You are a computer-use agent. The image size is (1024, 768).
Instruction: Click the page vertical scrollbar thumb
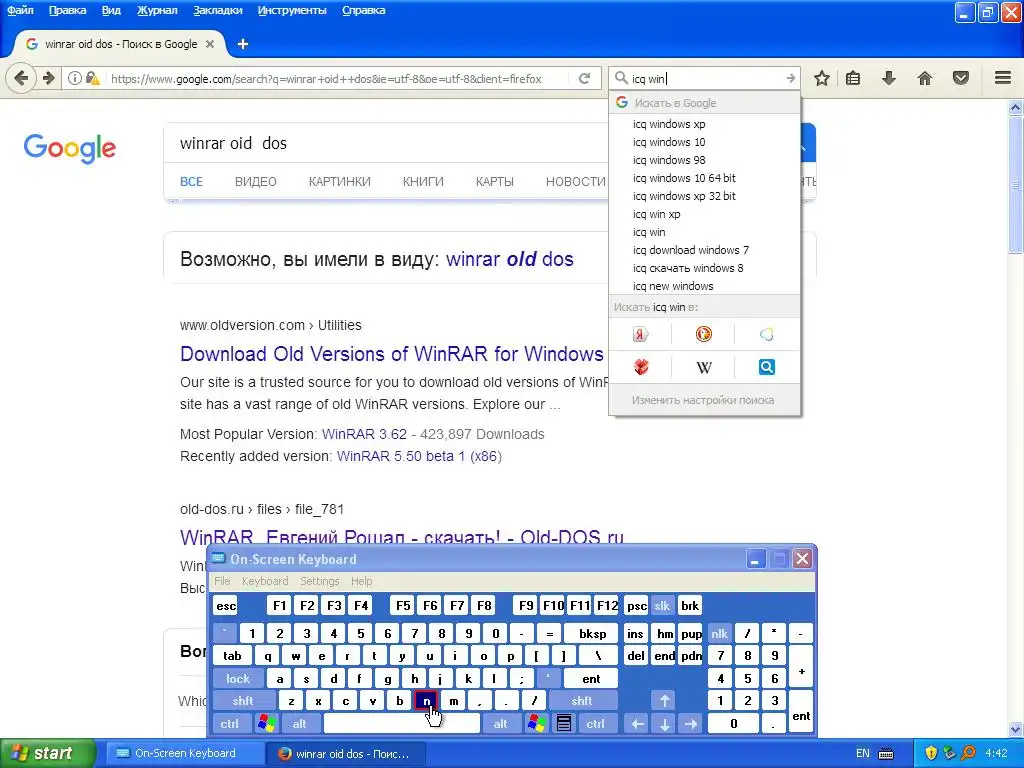coord(1016,185)
